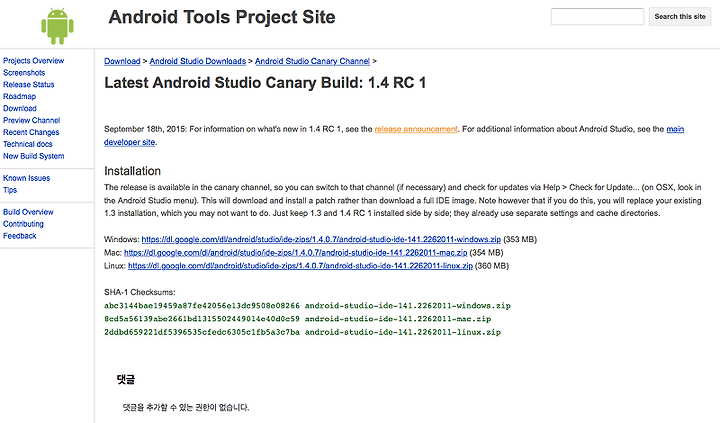Image resolution: width=720 pixels, height=423 pixels.
Task: Select Download in the sidebar
Action: click(20, 108)
